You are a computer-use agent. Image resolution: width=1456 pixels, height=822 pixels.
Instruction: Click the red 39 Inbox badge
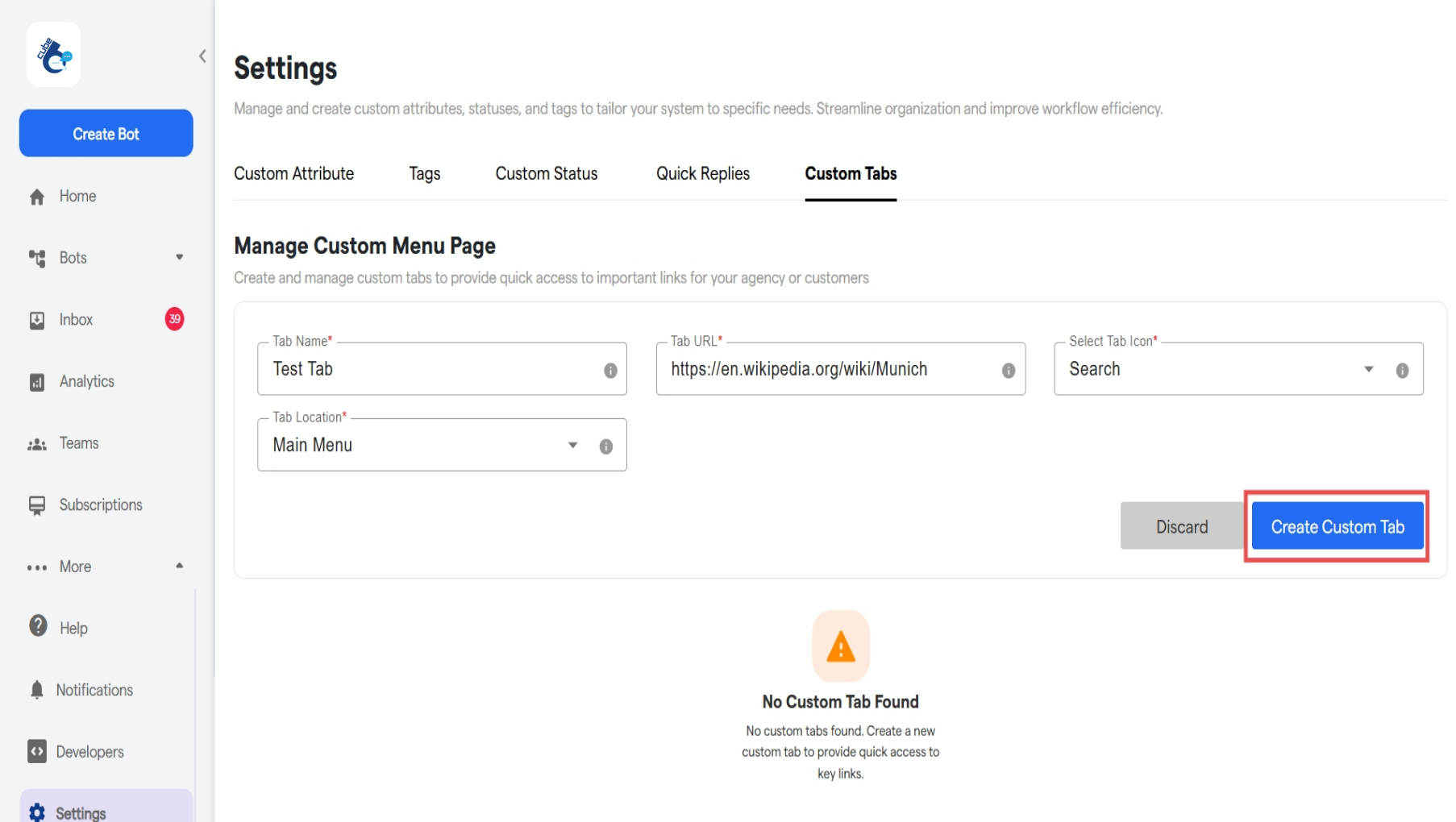click(174, 319)
